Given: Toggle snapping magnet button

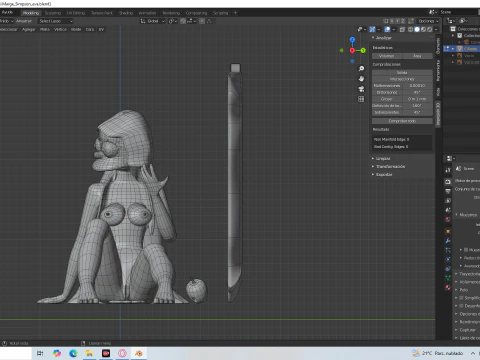Looking at the screenshot, I should (x=183, y=21).
